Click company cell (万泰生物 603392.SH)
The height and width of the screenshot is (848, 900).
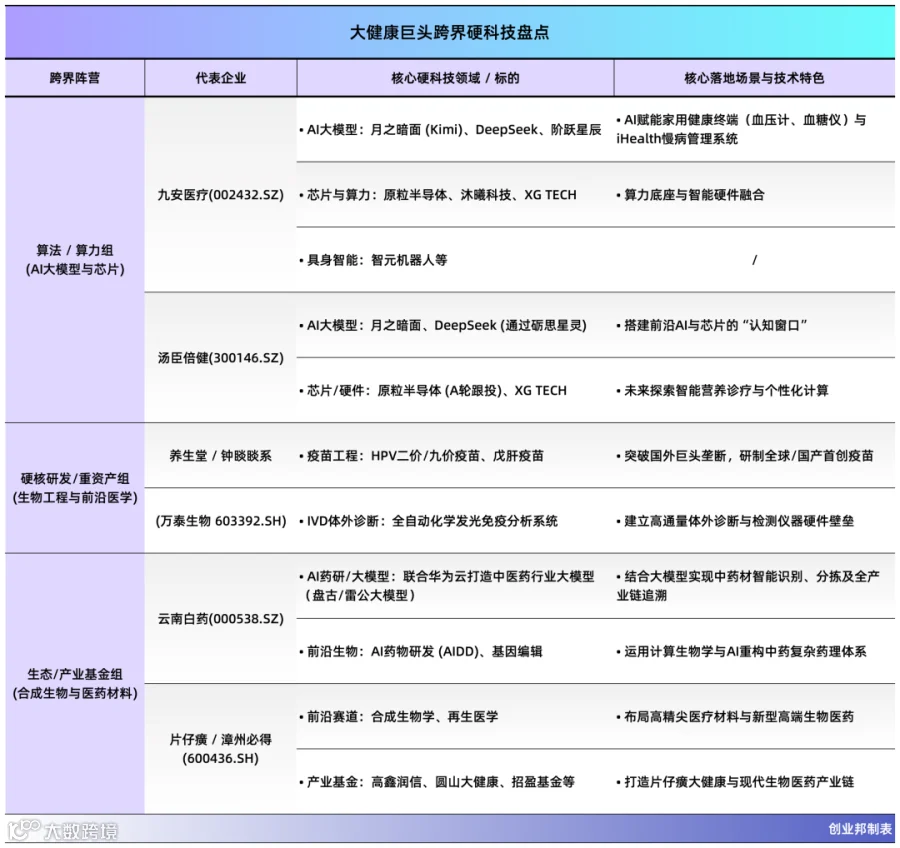220,521
